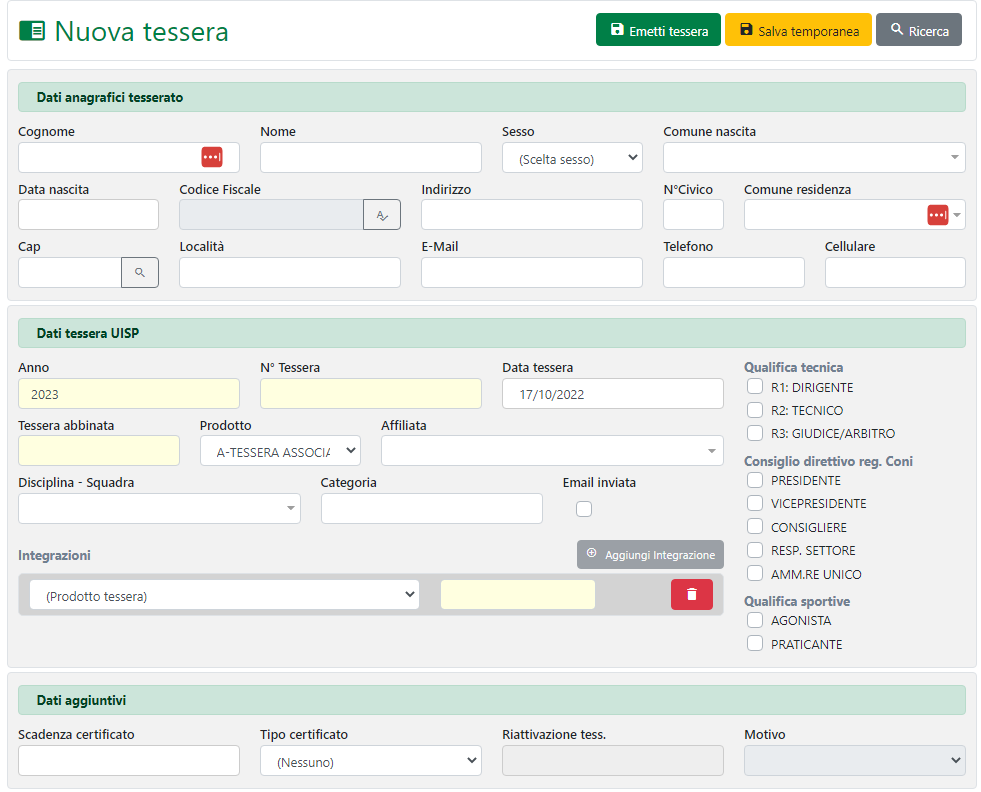The image size is (981, 792).
Task: Open the Sesso dropdown
Action: coord(572,158)
